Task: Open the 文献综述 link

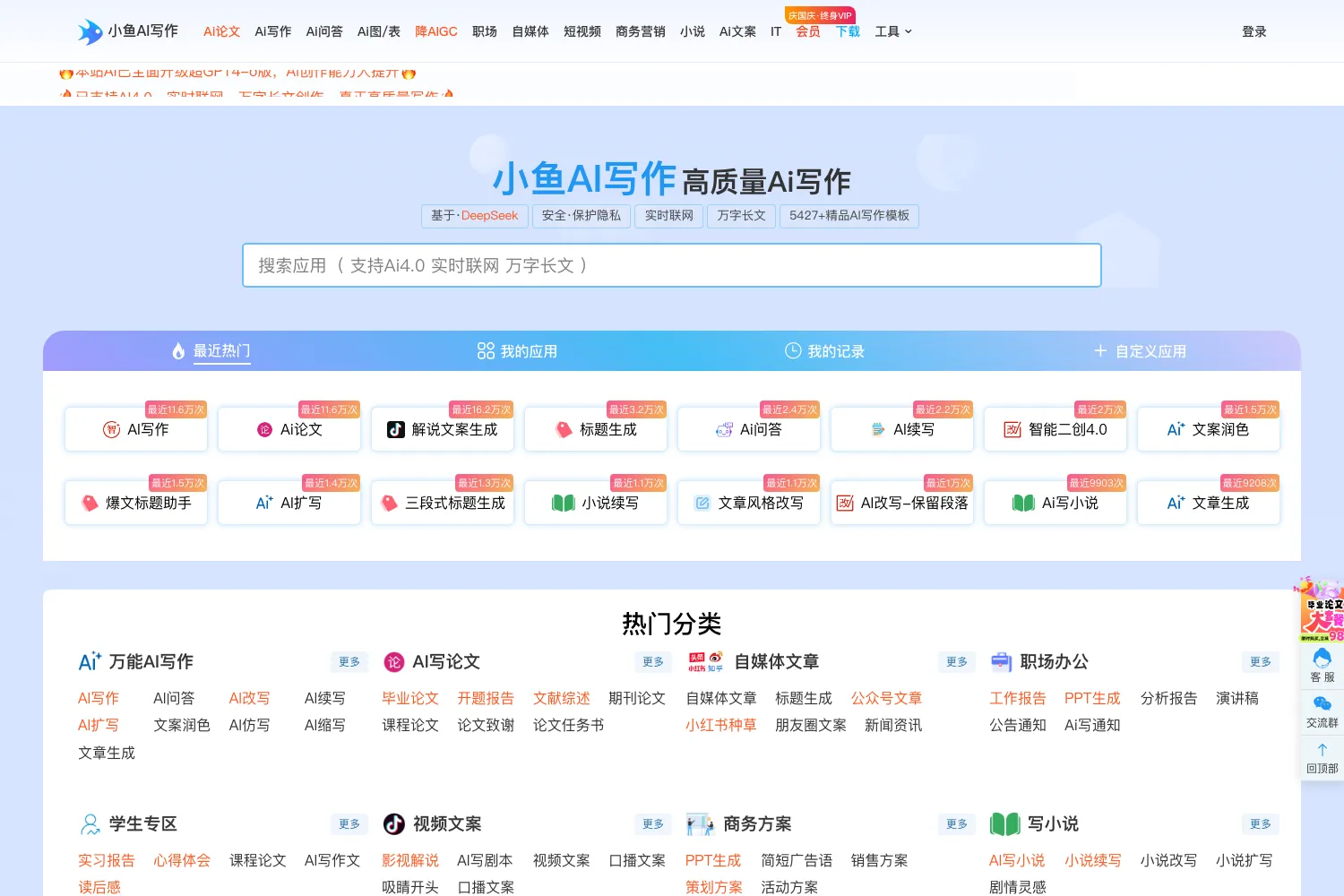Action: [x=562, y=698]
